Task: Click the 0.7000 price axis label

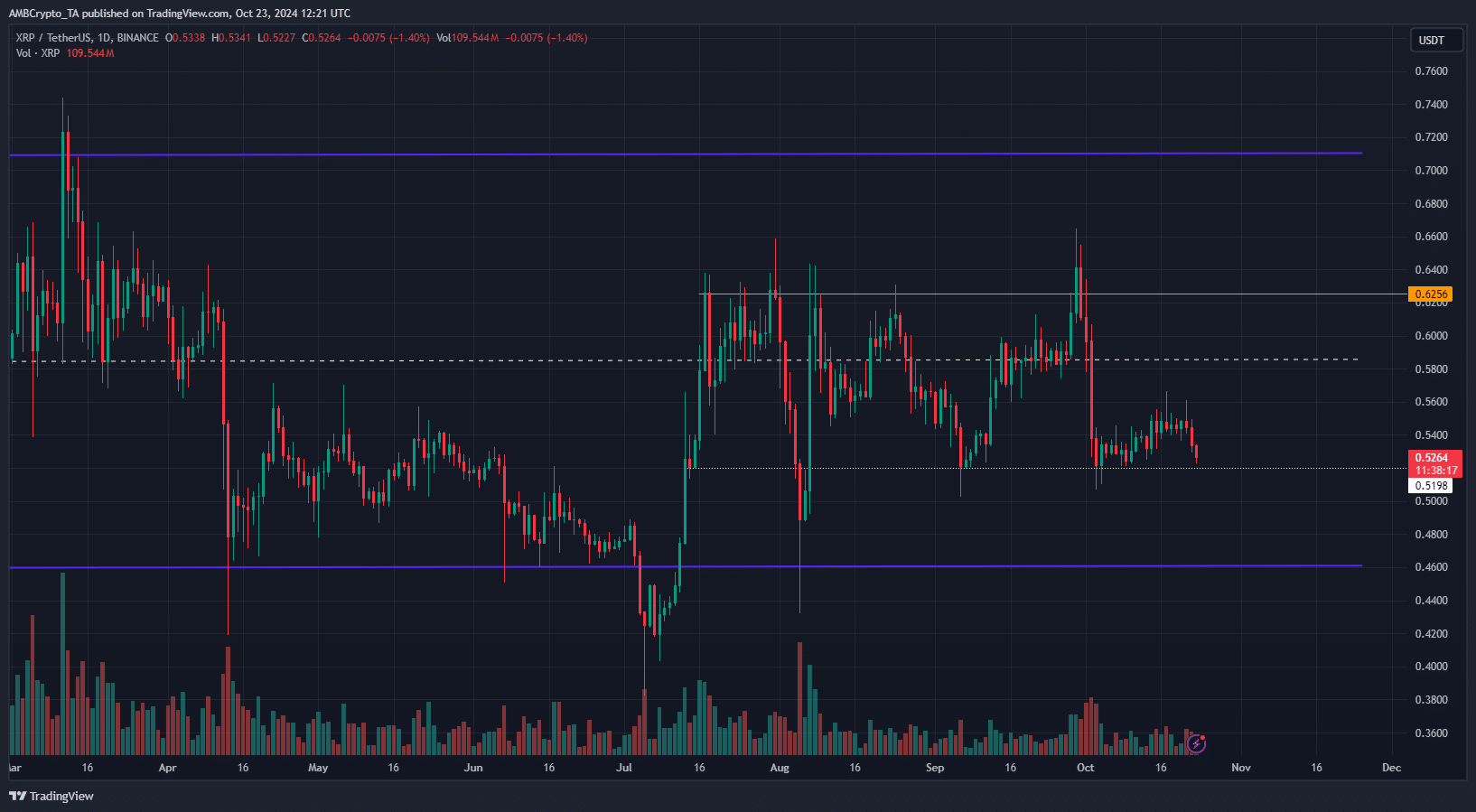Action: (x=1431, y=171)
